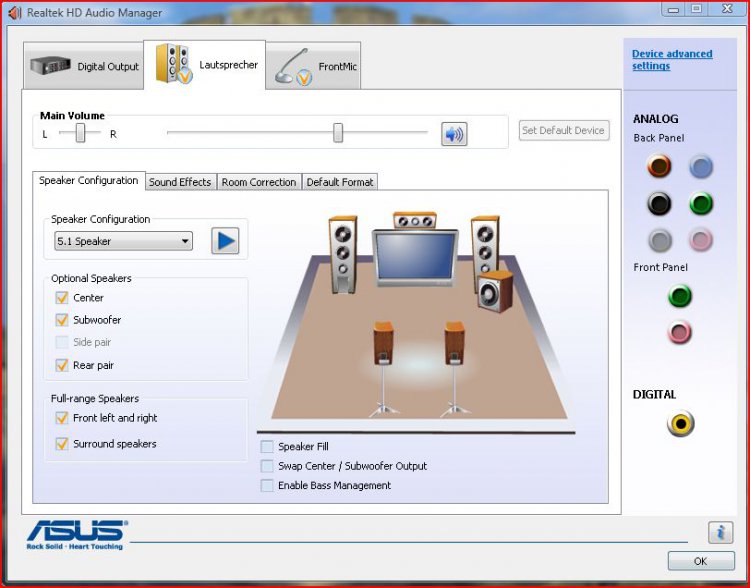Image resolution: width=750 pixels, height=588 pixels.
Task: Toggle the Subwoofer checkbox
Action: [x=62, y=320]
